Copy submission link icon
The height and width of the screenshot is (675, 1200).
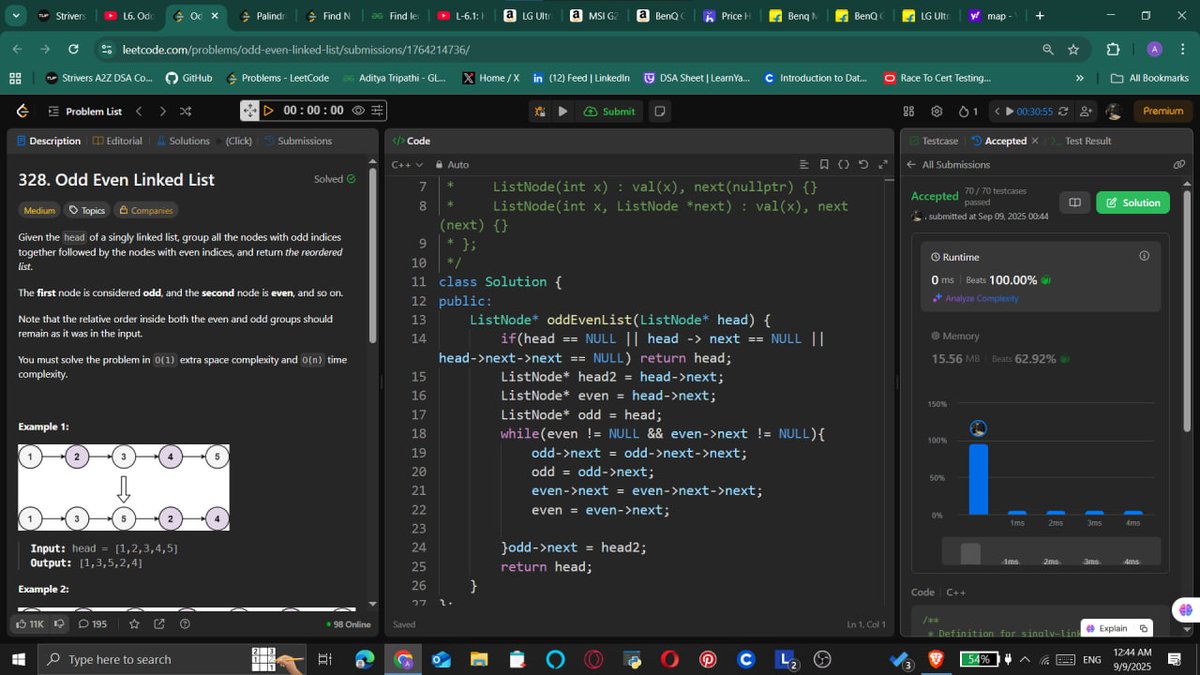(x=1179, y=164)
